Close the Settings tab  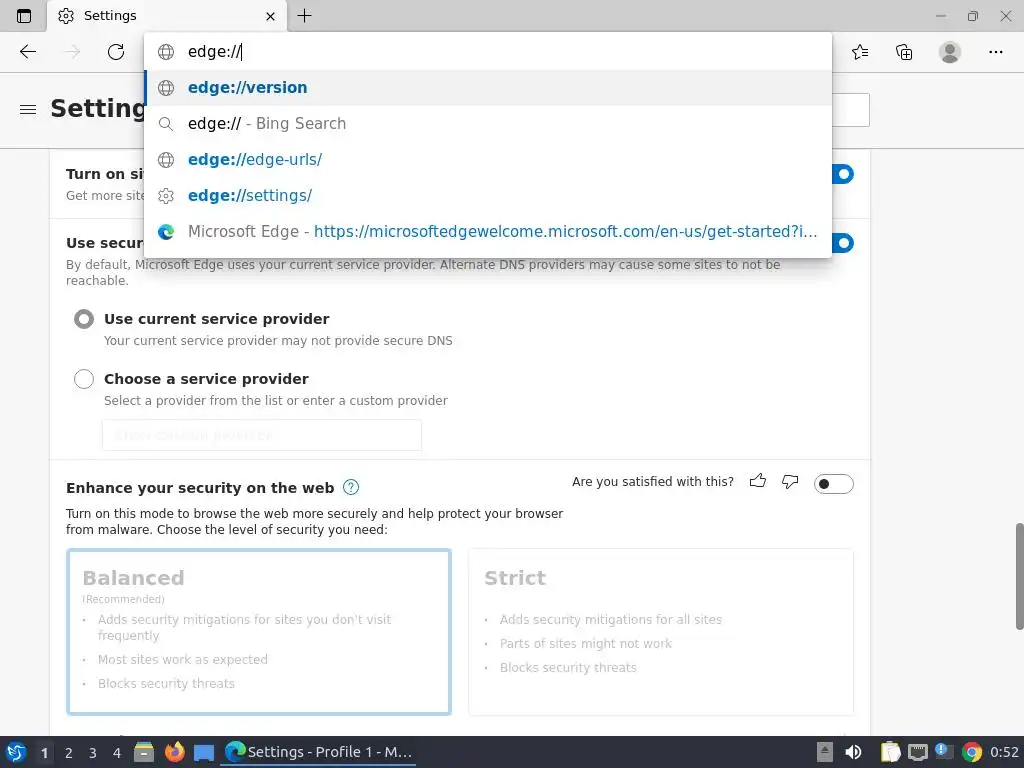(270, 16)
